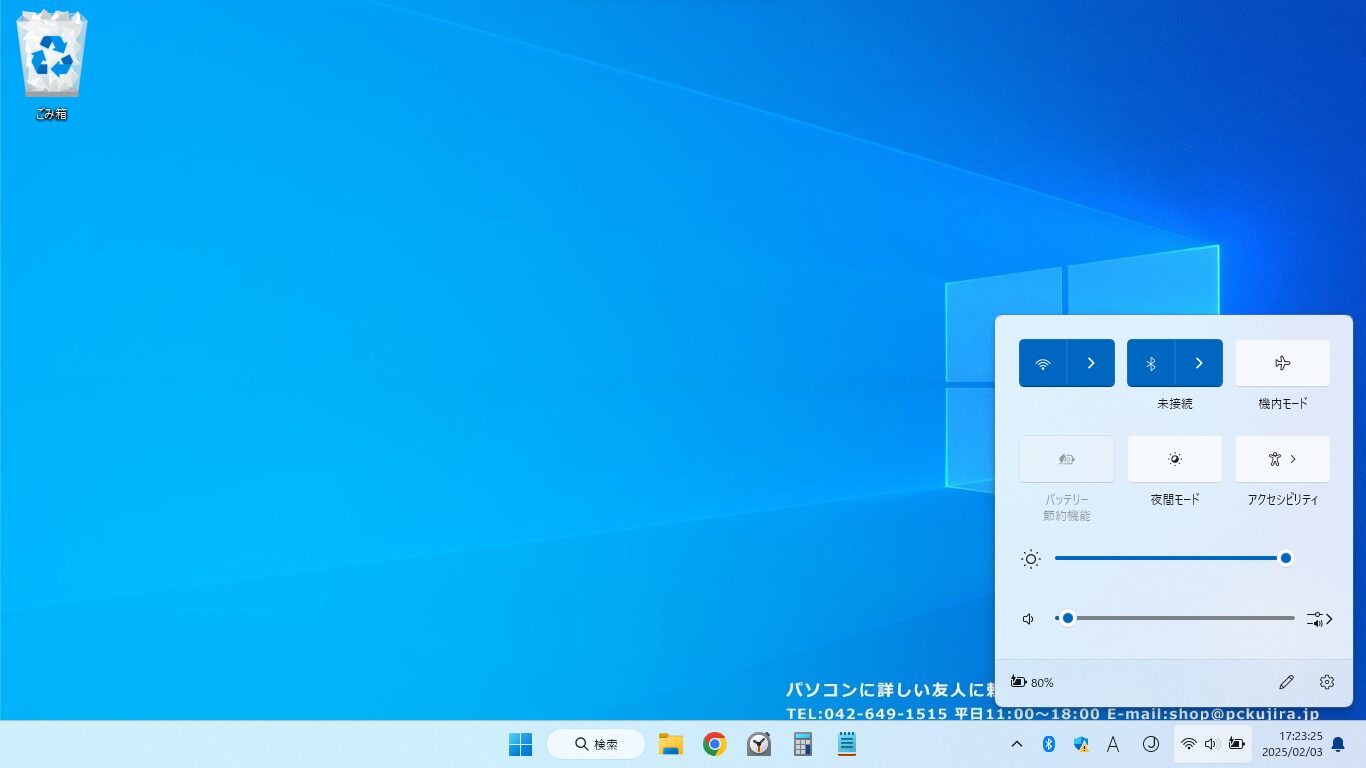1366x768 pixels.
Task: Click the taskbar search box (検索)
Action: click(x=596, y=744)
